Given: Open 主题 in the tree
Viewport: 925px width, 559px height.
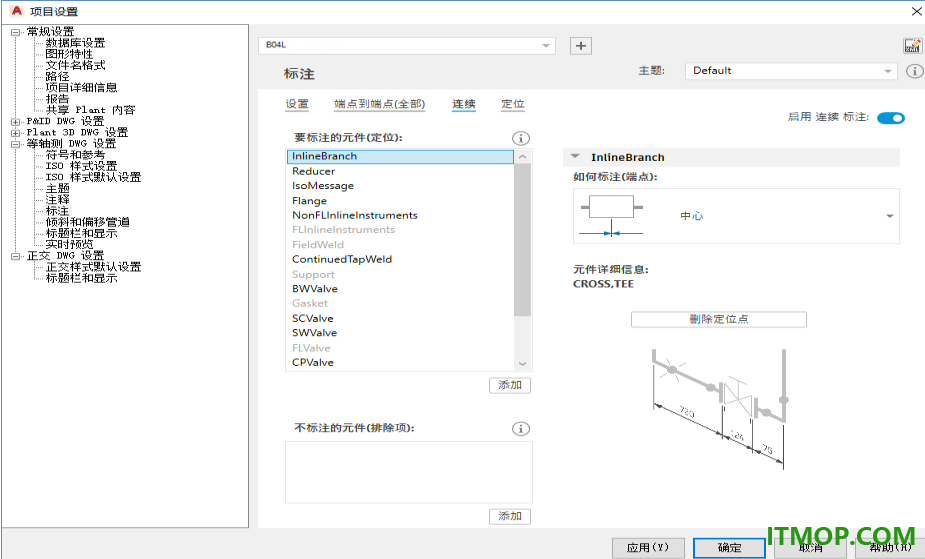Looking at the screenshot, I should 57,189.
